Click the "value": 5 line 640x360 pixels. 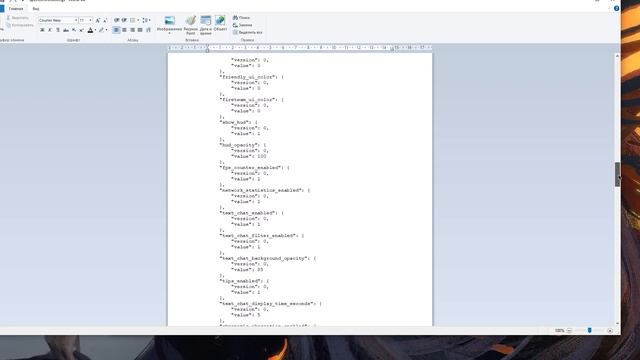point(246,315)
